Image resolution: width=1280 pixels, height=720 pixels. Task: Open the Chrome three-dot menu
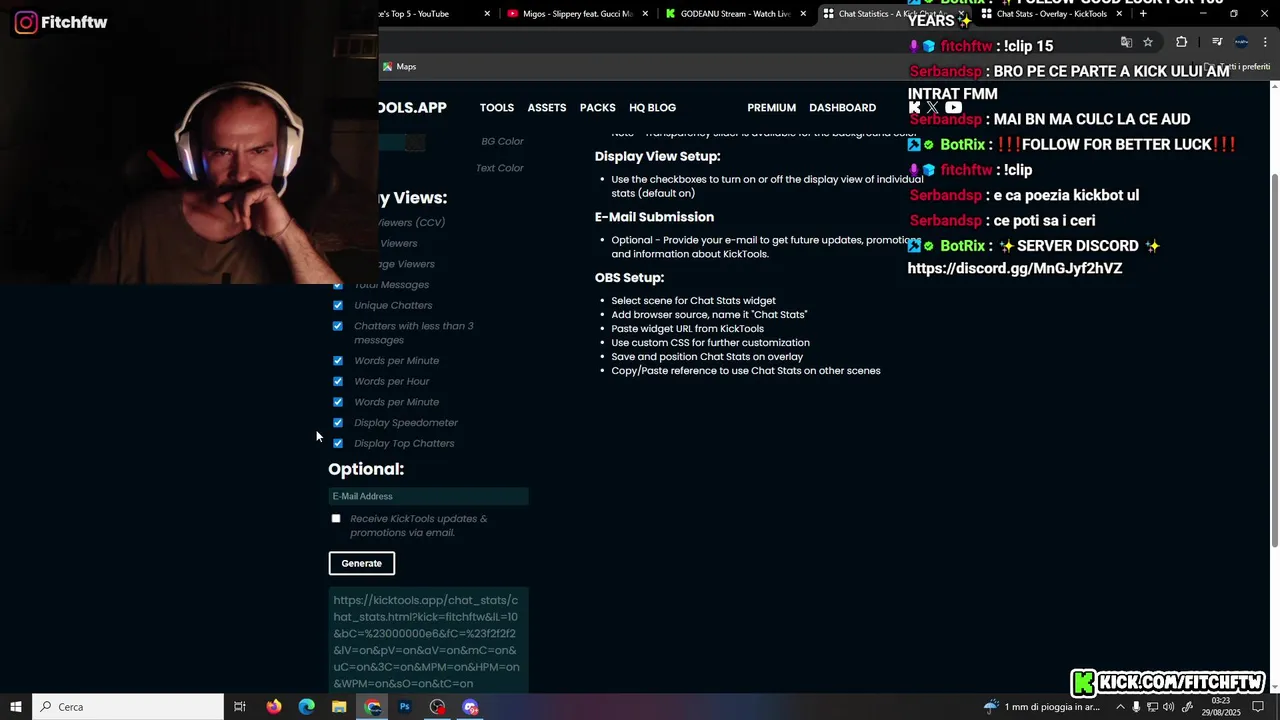pos(1266,42)
